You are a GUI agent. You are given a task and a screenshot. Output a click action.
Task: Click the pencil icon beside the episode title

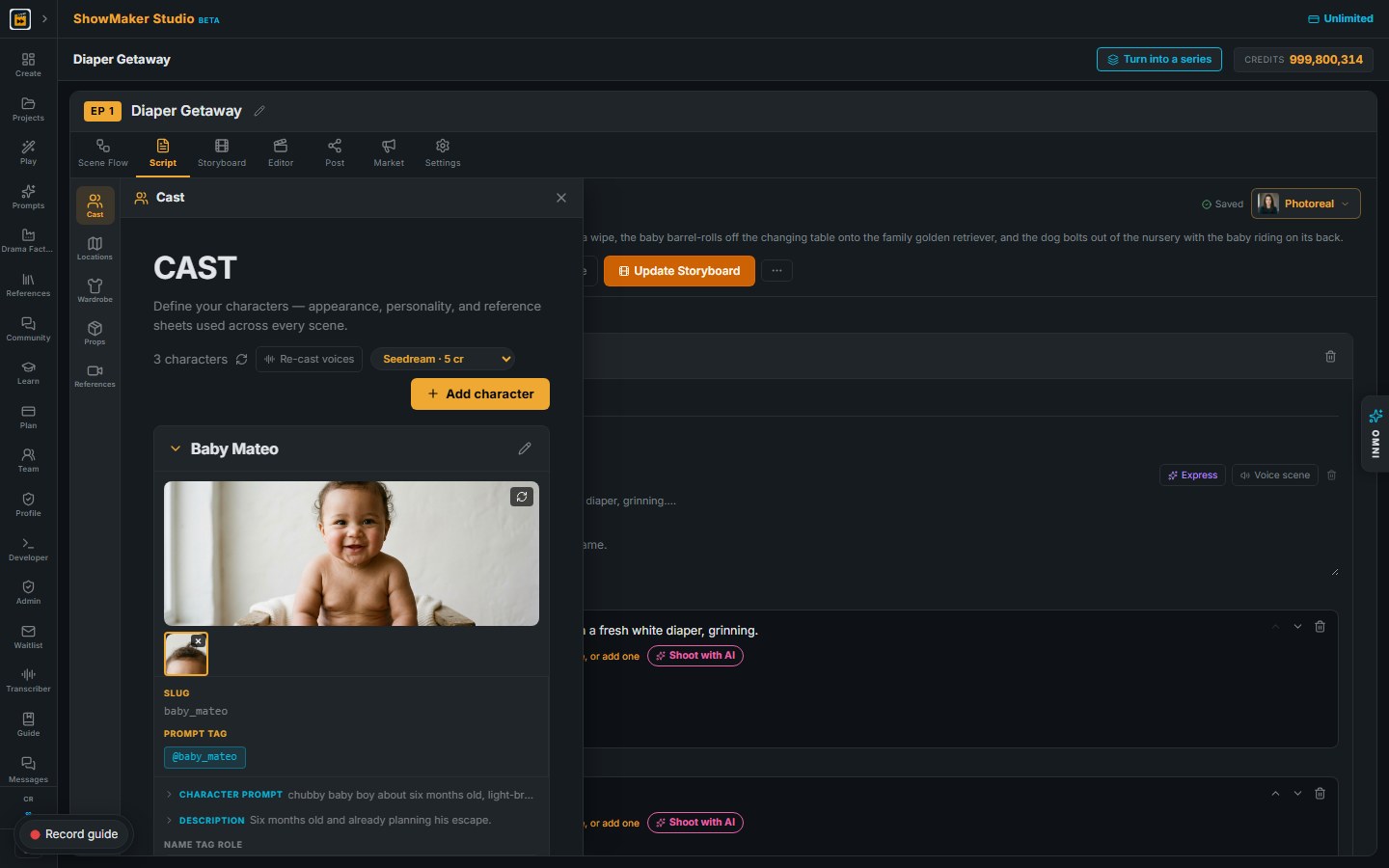click(x=259, y=111)
